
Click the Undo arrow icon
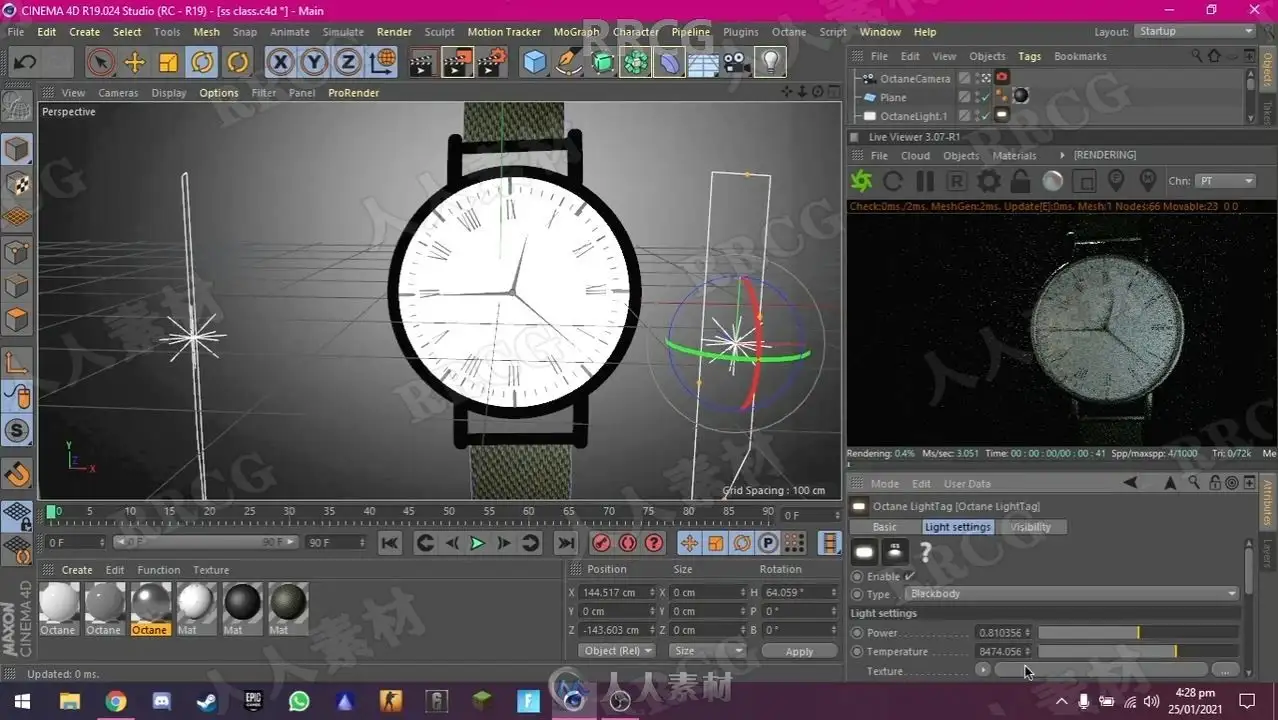click(25, 62)
